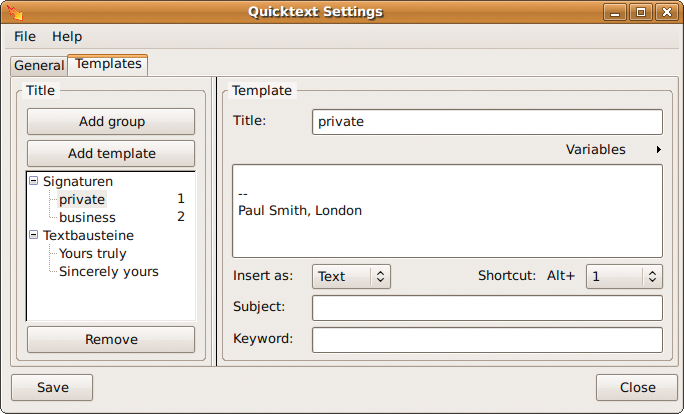Image resolution: width=684 pixels, height=414 pixels.
Task: Open the File menu
Action: [x=25, y=37]
